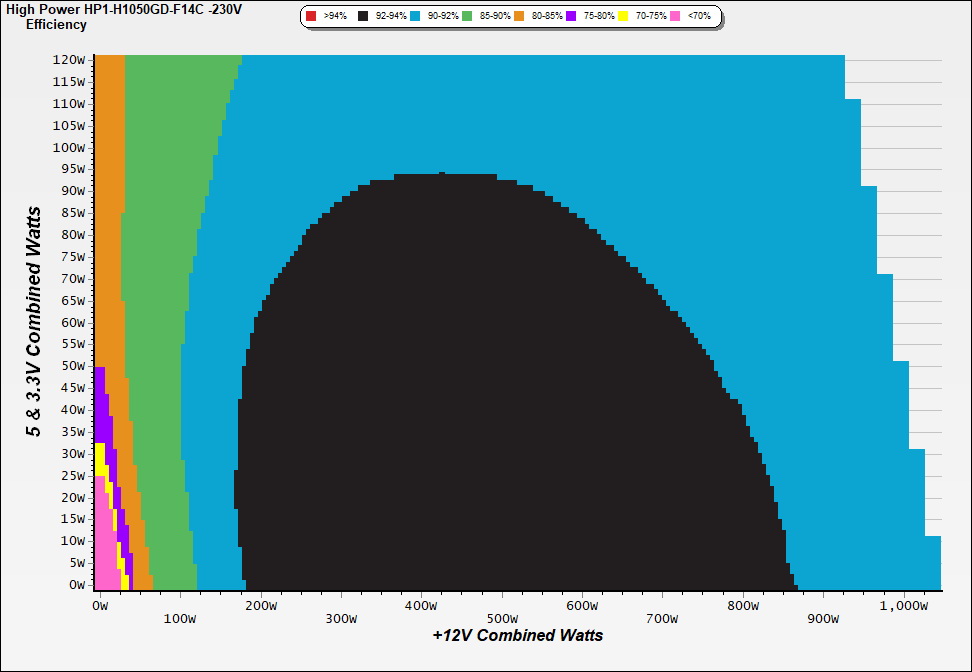Click the 120W tick on the y-axis
972x672 pixels.
70,59
